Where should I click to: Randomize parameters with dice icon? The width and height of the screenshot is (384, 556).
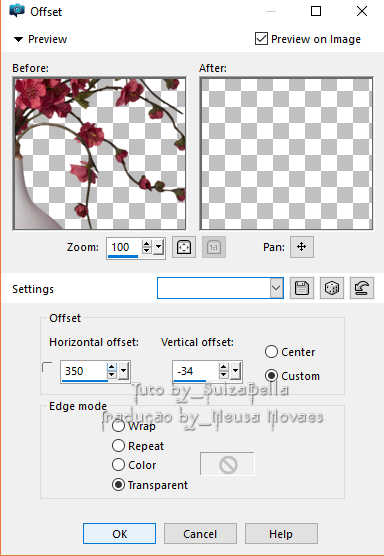332,288
